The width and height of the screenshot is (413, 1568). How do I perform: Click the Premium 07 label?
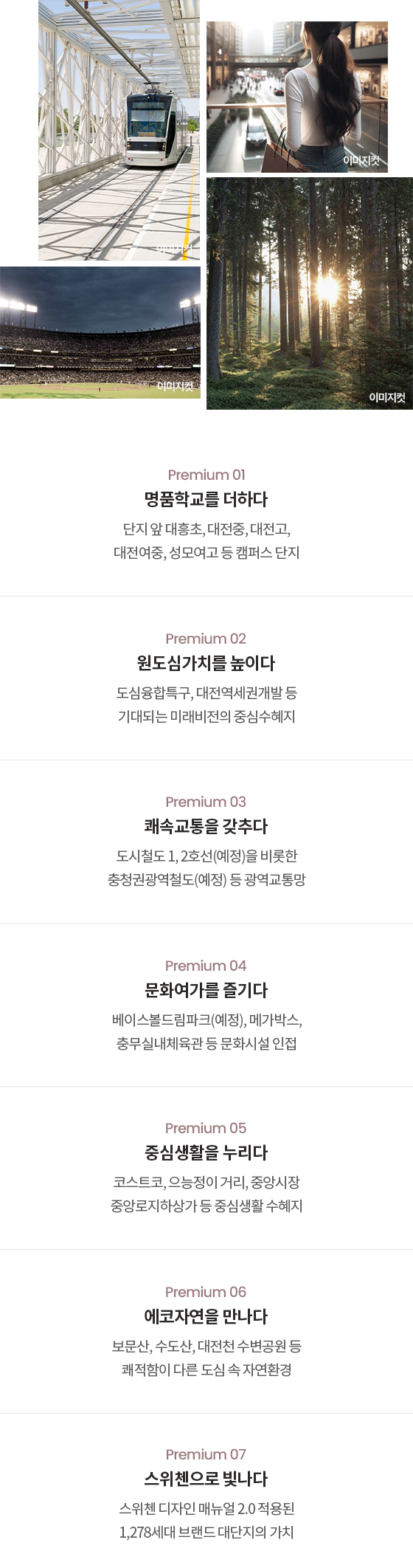point(206,1454)
